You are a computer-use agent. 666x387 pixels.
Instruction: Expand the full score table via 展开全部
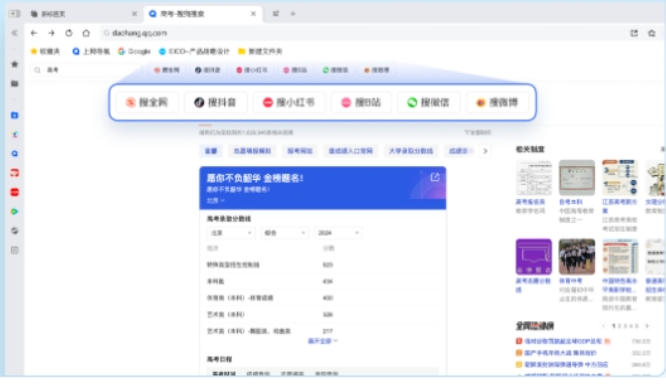click(x=322, y=341)
